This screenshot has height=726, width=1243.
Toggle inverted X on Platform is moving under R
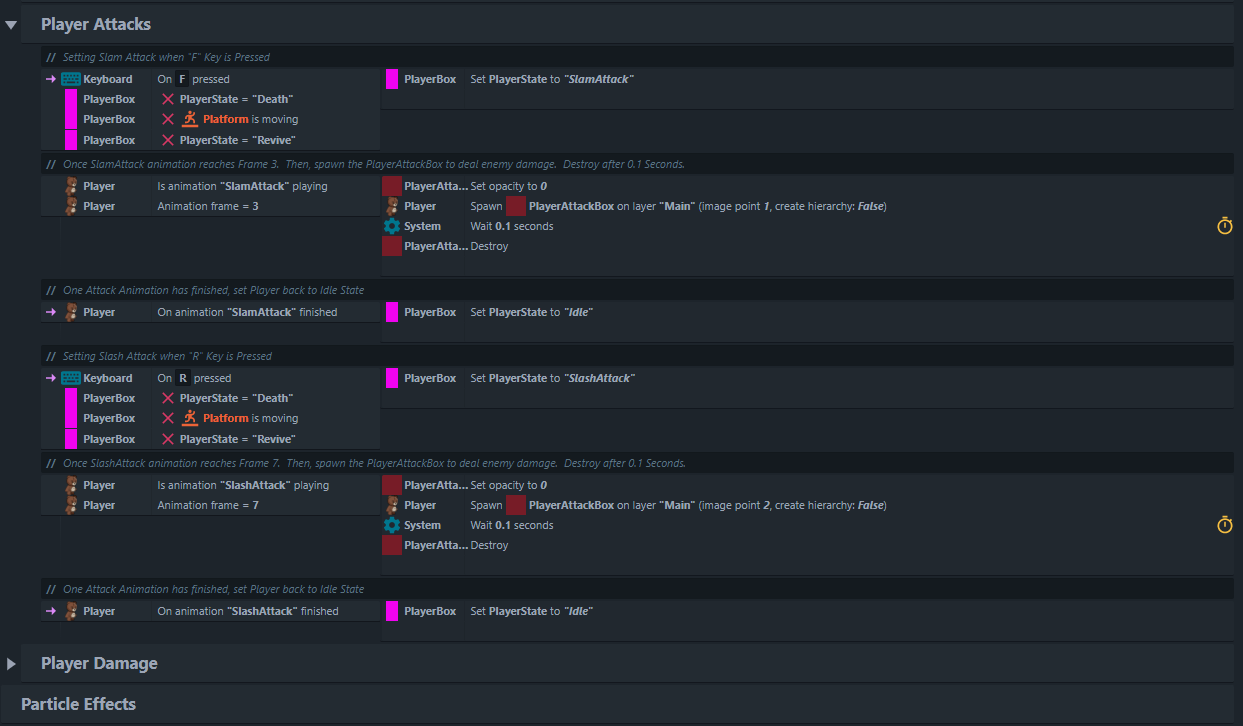point(168,418)
